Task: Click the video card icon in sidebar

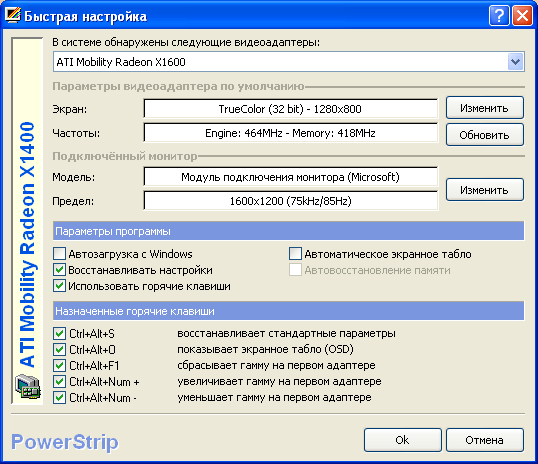Action: (x=28, y=387)
